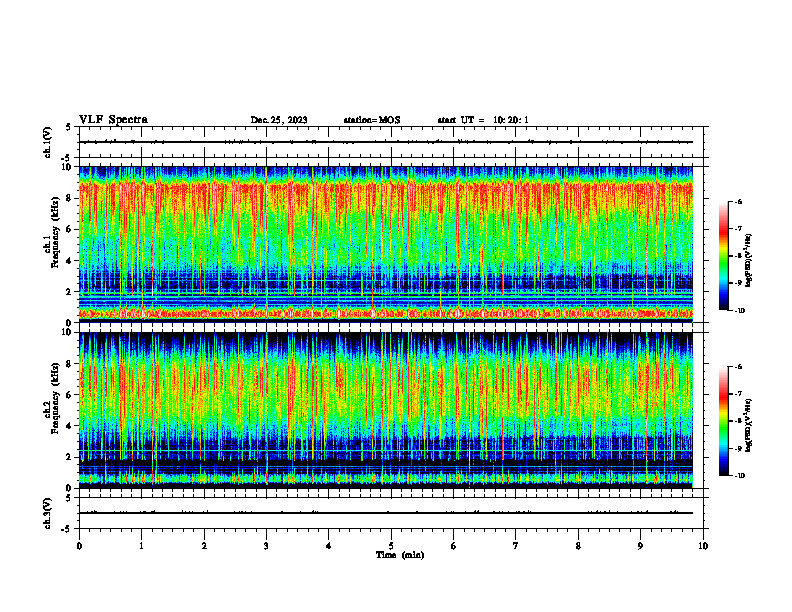Viewport: 792px width, 612px height.
Task: Click the "Time (min)" x-axis title
Action: click(400, 555)
